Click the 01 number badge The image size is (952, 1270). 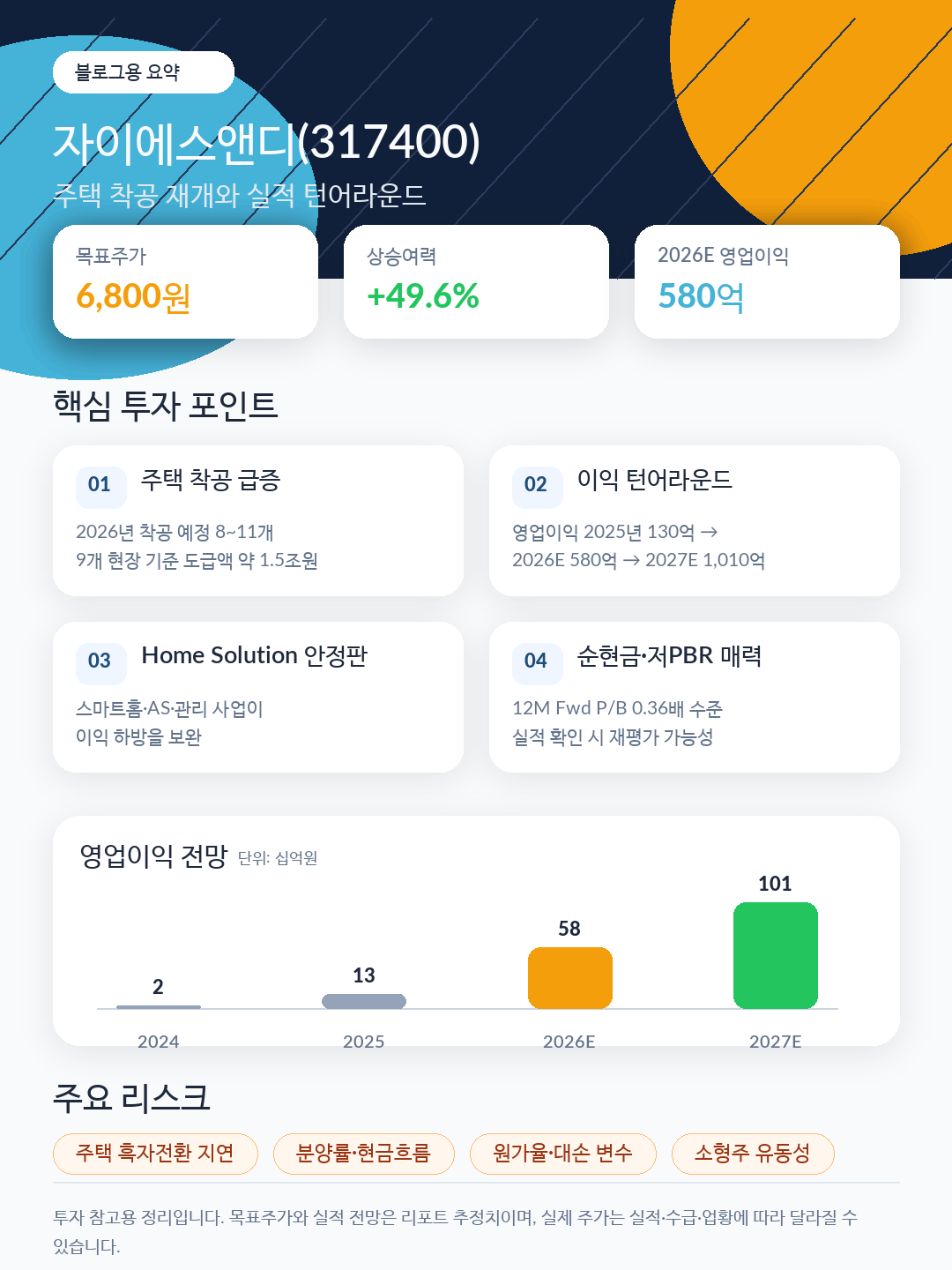[100, 484]
